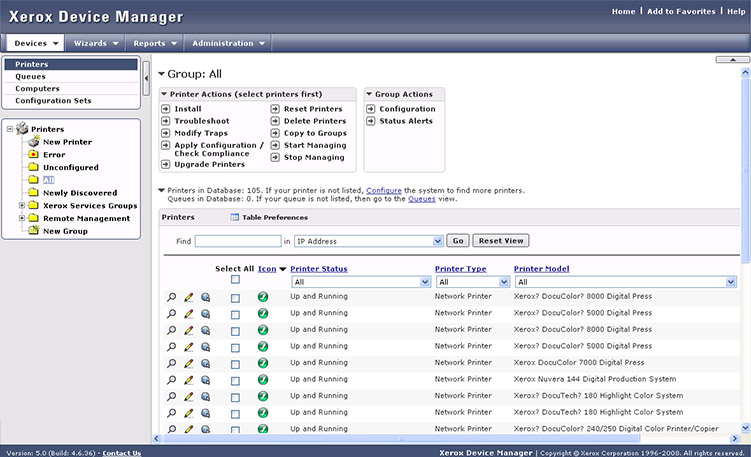Select Queues in the left navigation
751x457 pixels.
tap(30, 76)
